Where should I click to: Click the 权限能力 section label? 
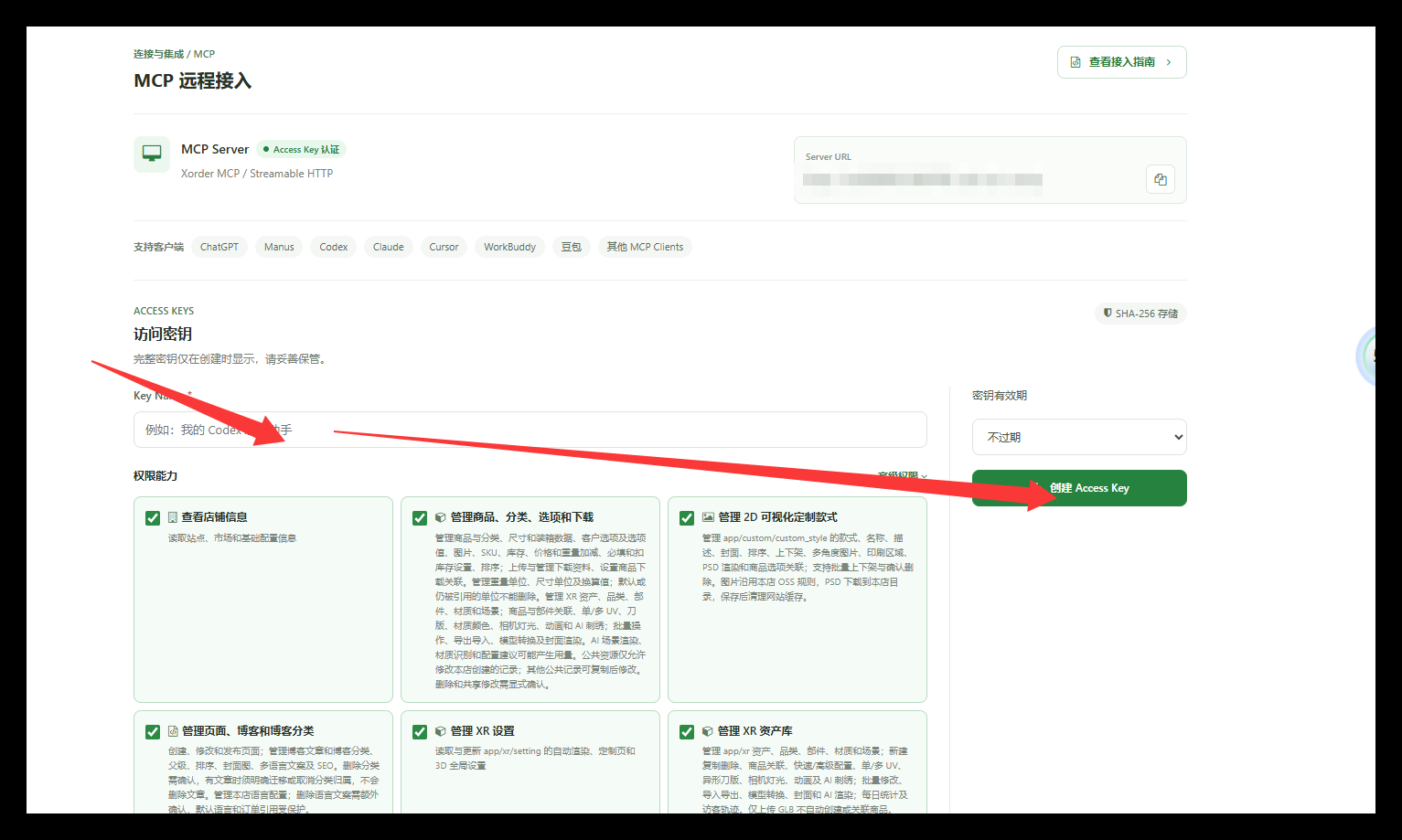(x=155, y=476)
